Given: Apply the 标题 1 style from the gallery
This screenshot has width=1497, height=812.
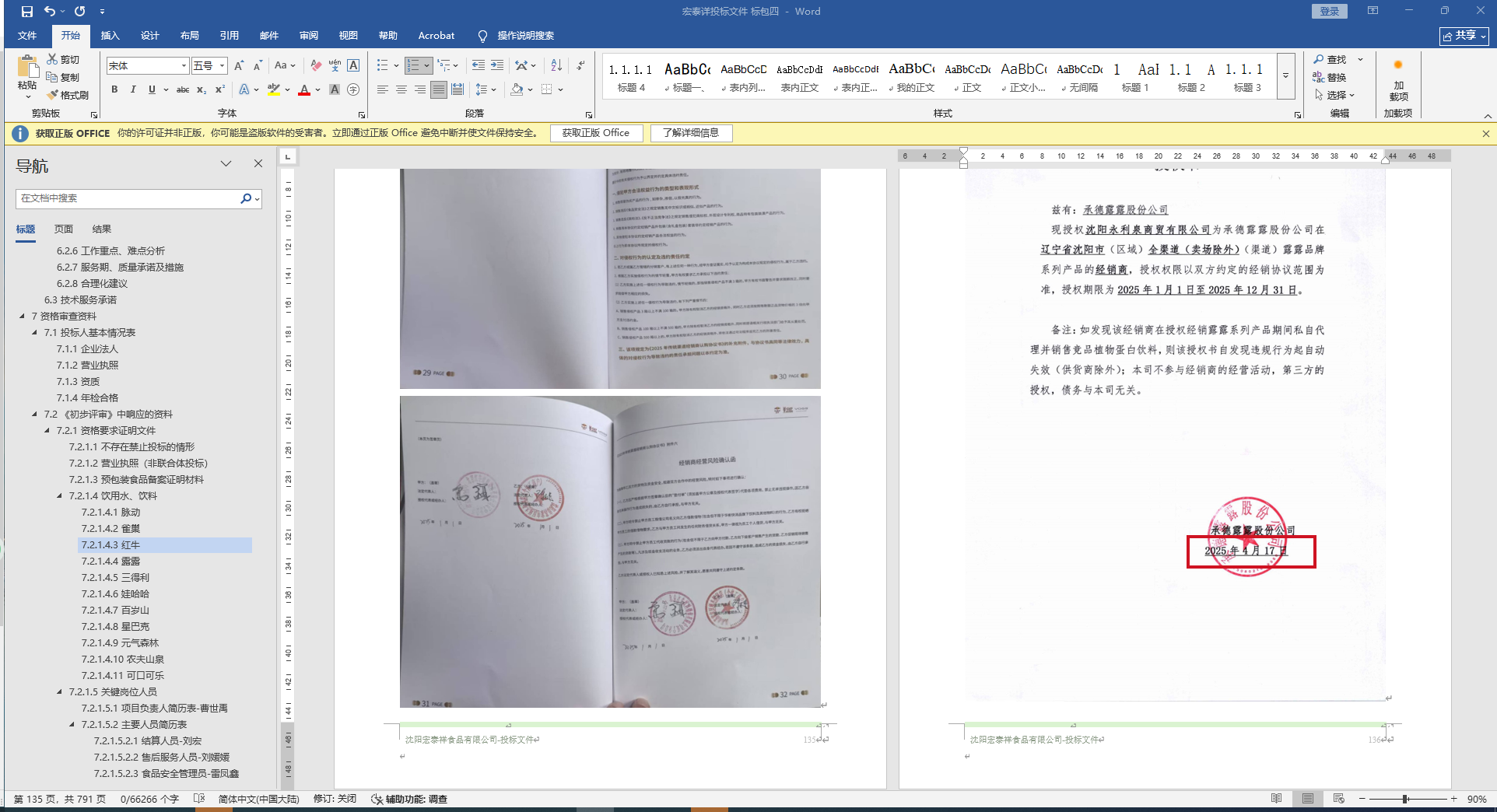Looking at the screenshot, I should pos(1134,77).
